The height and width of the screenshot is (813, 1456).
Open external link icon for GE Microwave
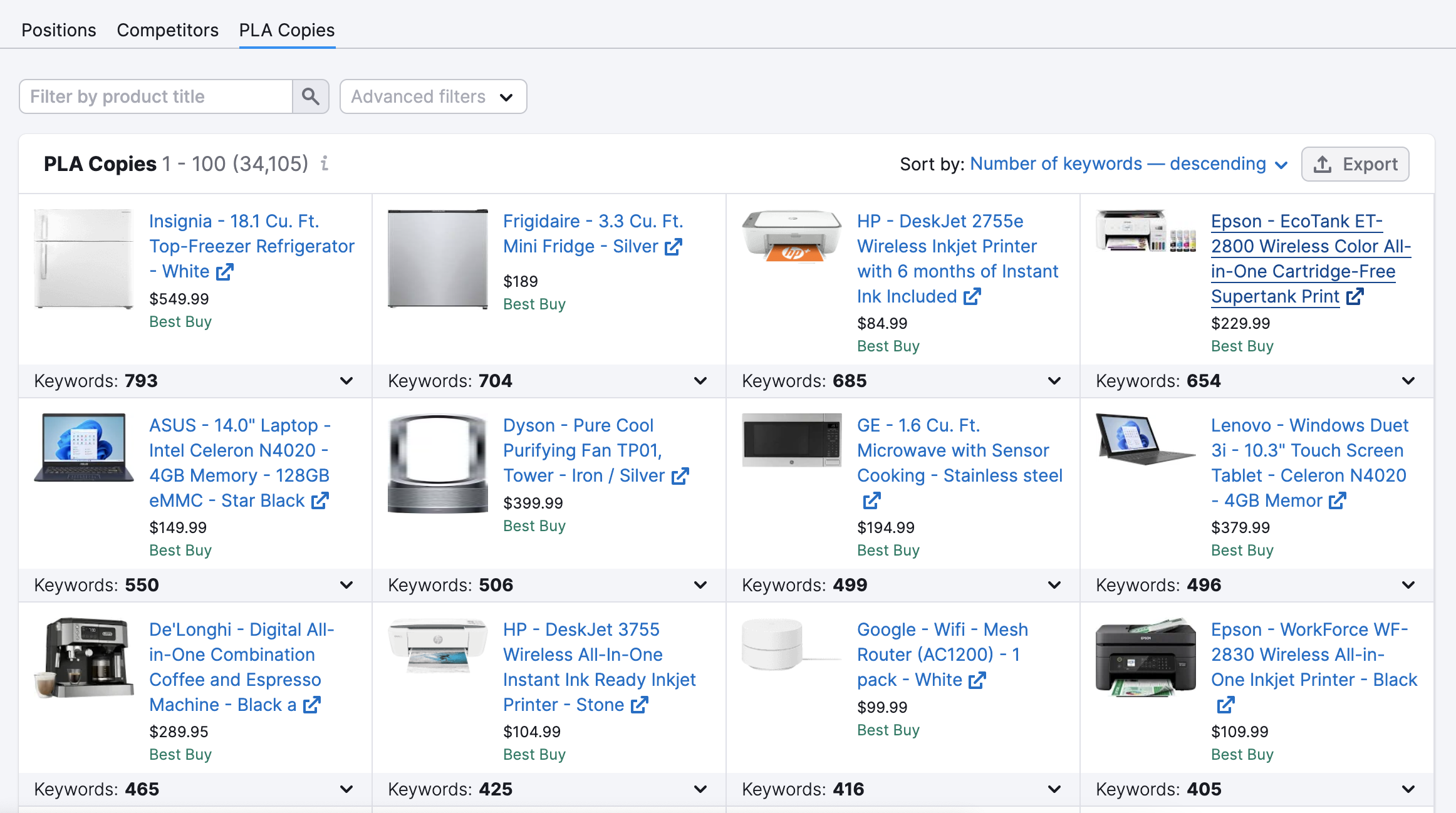tap(871, 500)
